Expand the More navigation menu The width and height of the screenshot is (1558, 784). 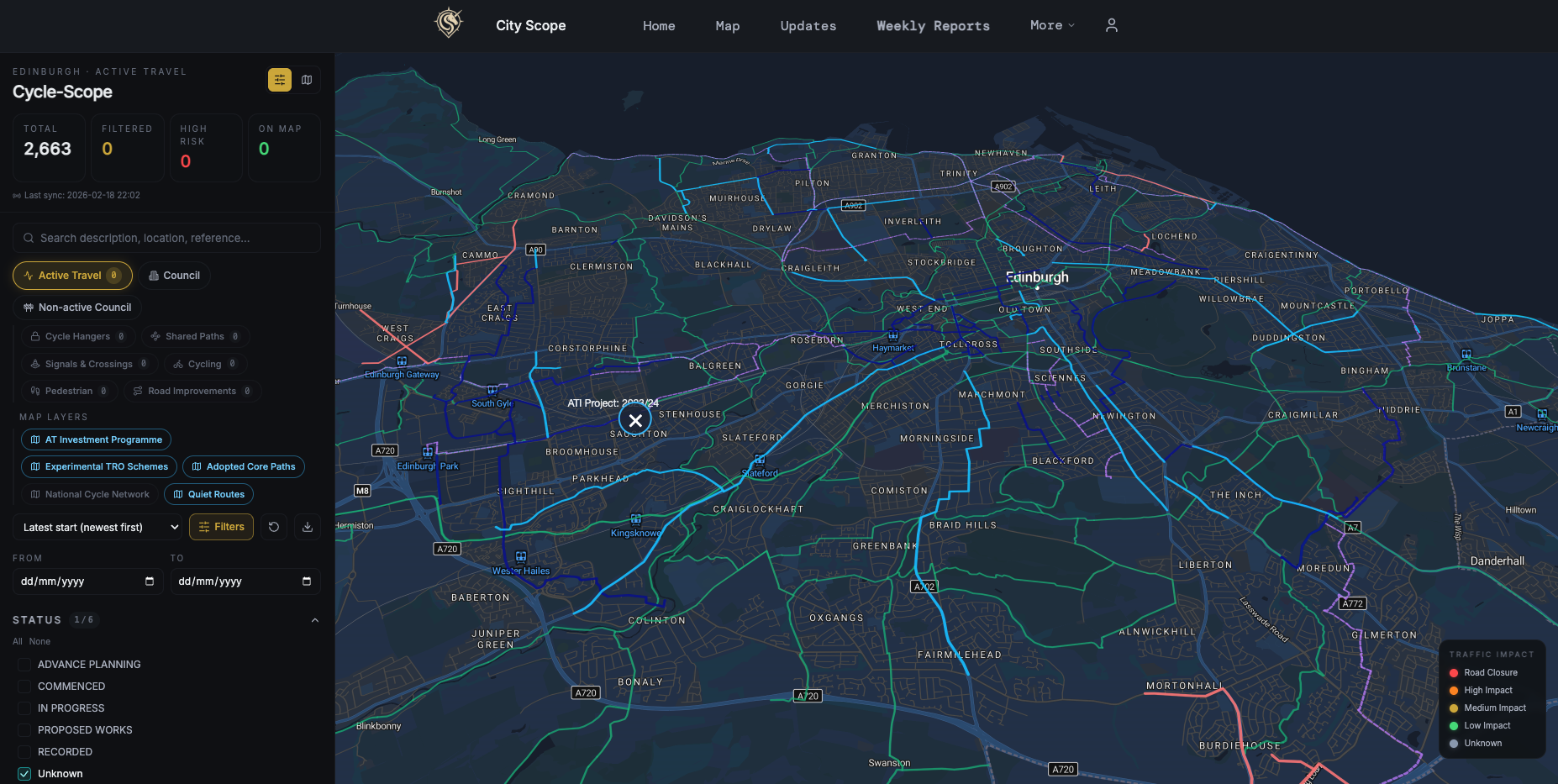(x=1051, y=25)
